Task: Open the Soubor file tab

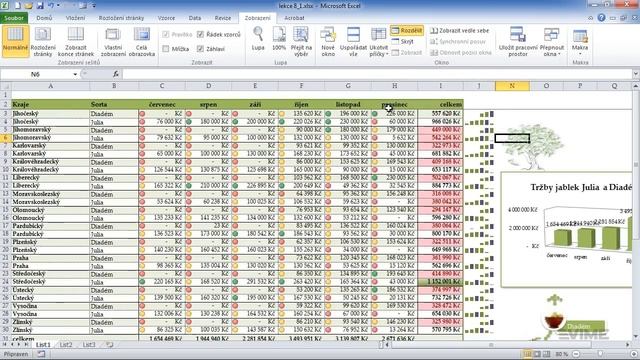Action: pos(14,18)
